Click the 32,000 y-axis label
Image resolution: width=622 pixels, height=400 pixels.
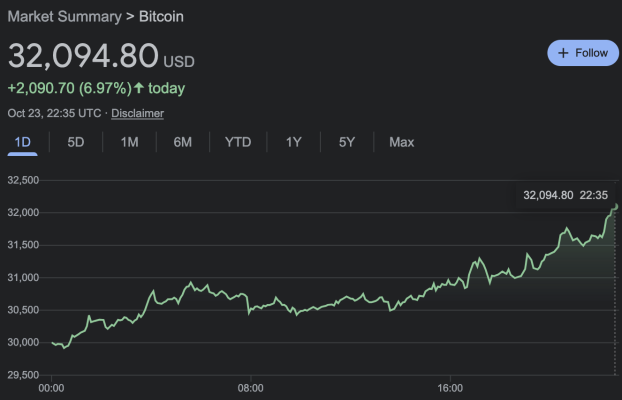tap(23, 213)
